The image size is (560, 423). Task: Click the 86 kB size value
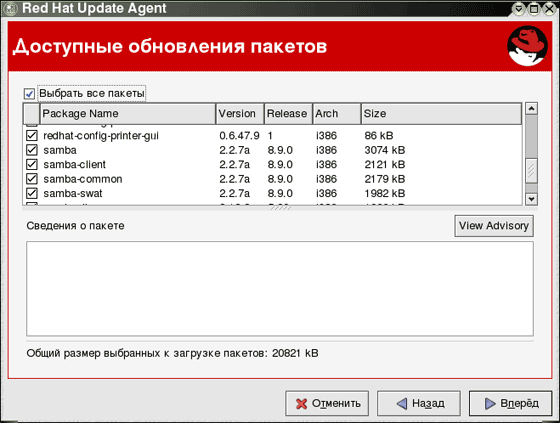click(x=379, y=135)
